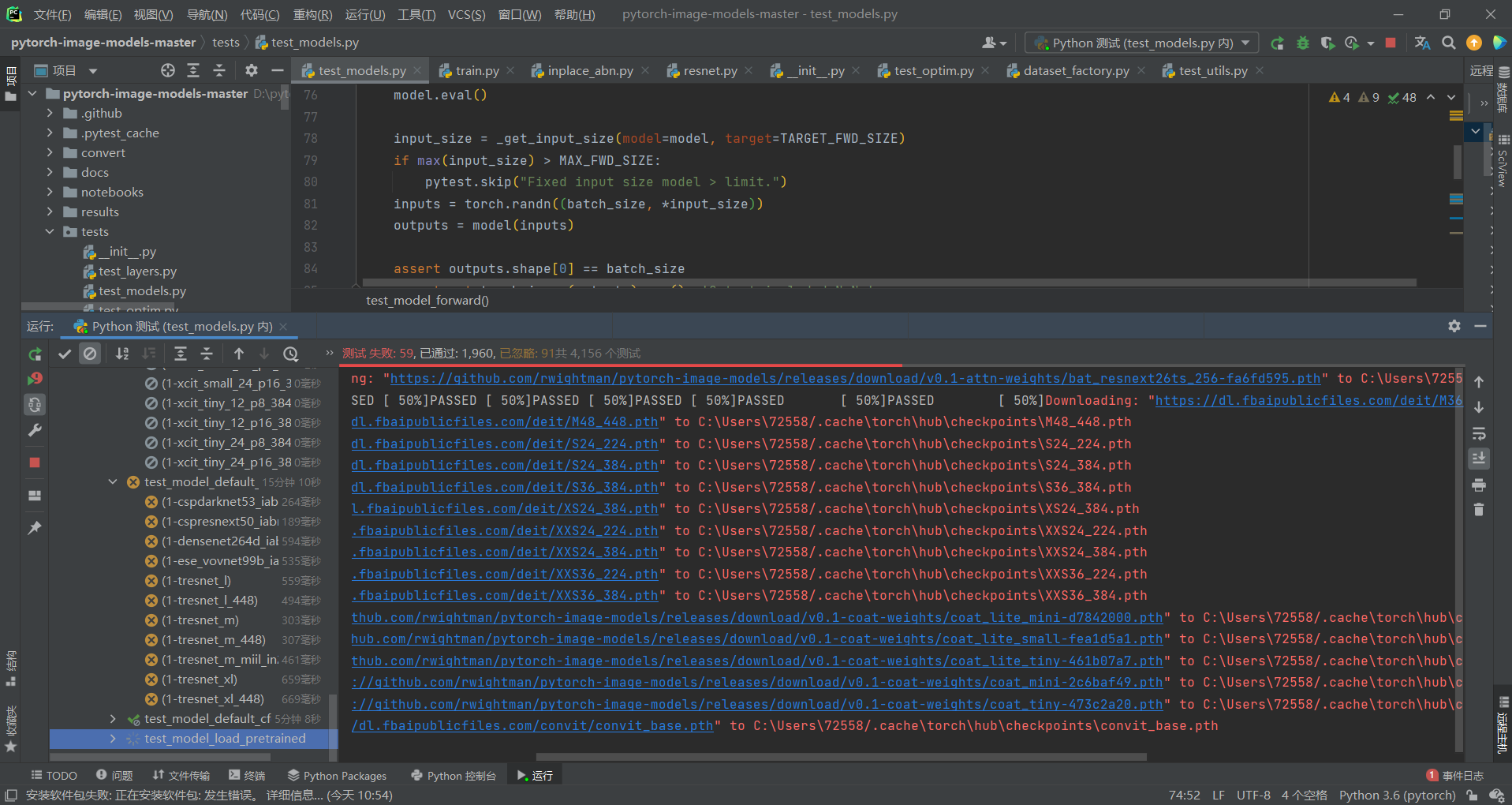
Task: Click the wrench settings icon in the run sidebar
Action: pyautogui.click(x=35, y=430)
